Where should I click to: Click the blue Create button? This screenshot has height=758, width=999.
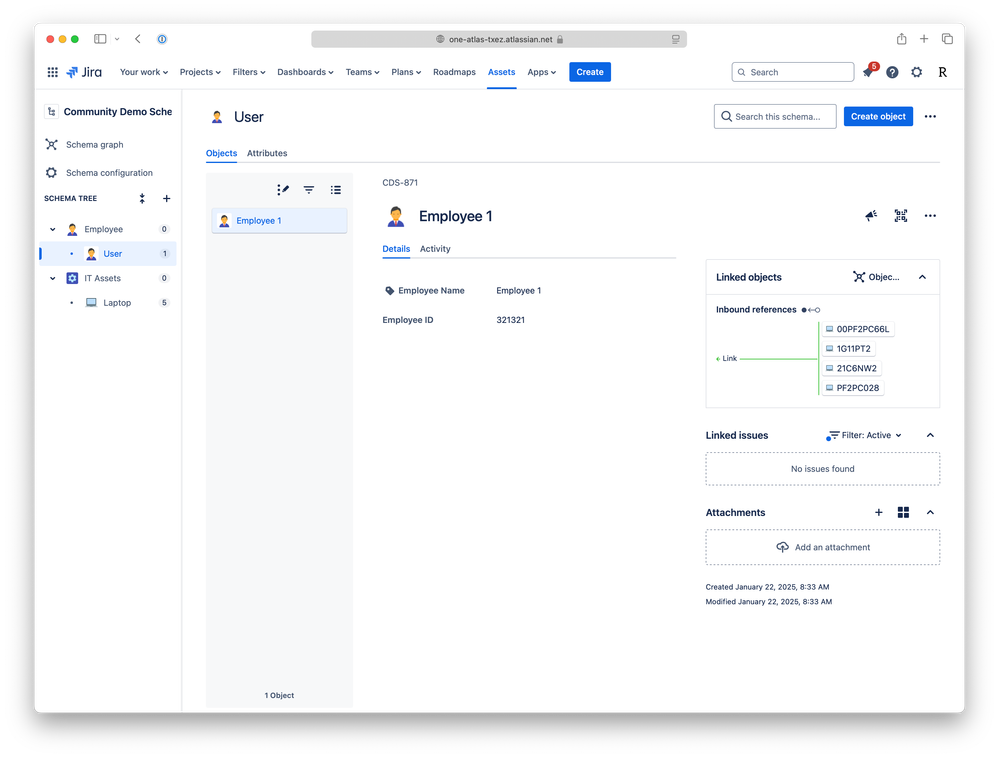coord(590,72)
